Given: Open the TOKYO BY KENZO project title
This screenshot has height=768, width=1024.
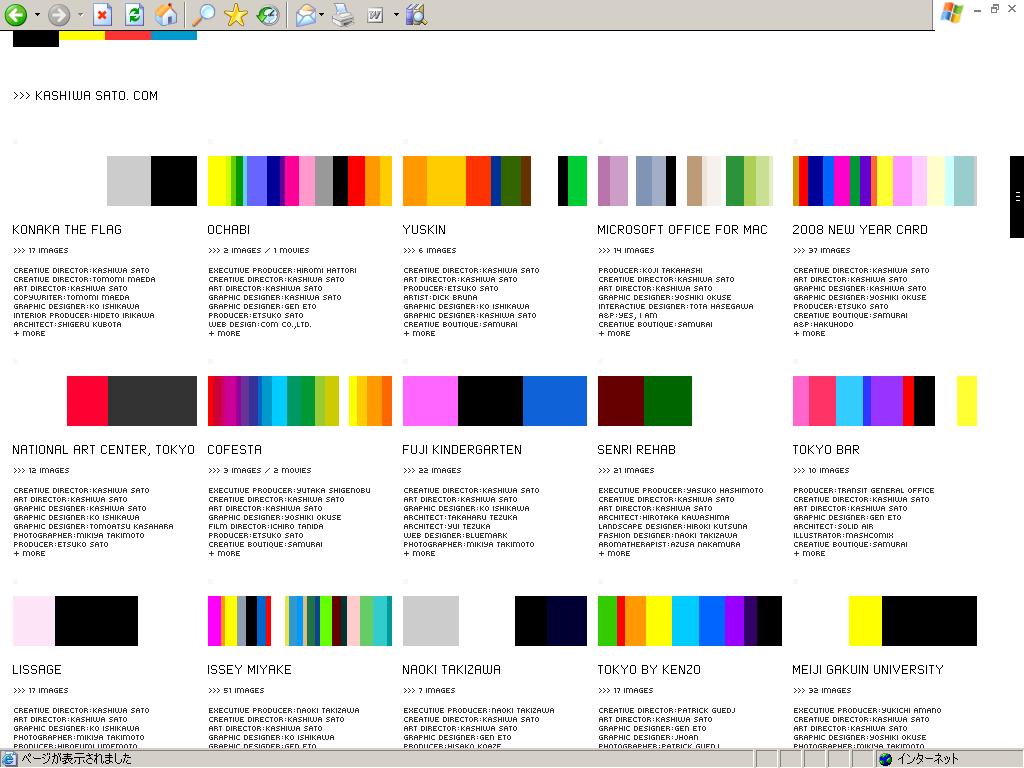Looking at the screenshot, I should [x=649, y=670].
